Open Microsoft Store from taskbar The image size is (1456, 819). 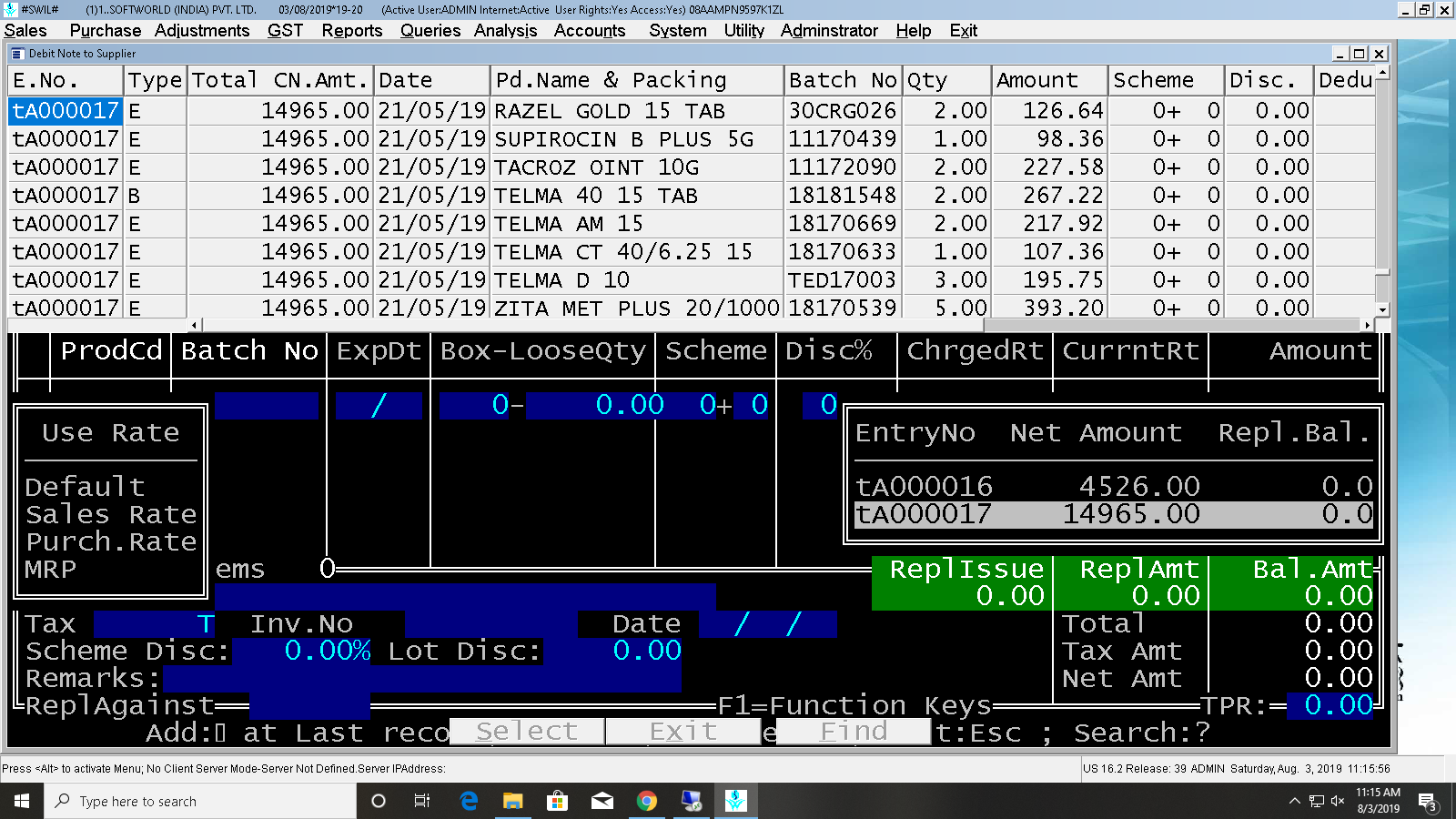(x=557, y=801)
